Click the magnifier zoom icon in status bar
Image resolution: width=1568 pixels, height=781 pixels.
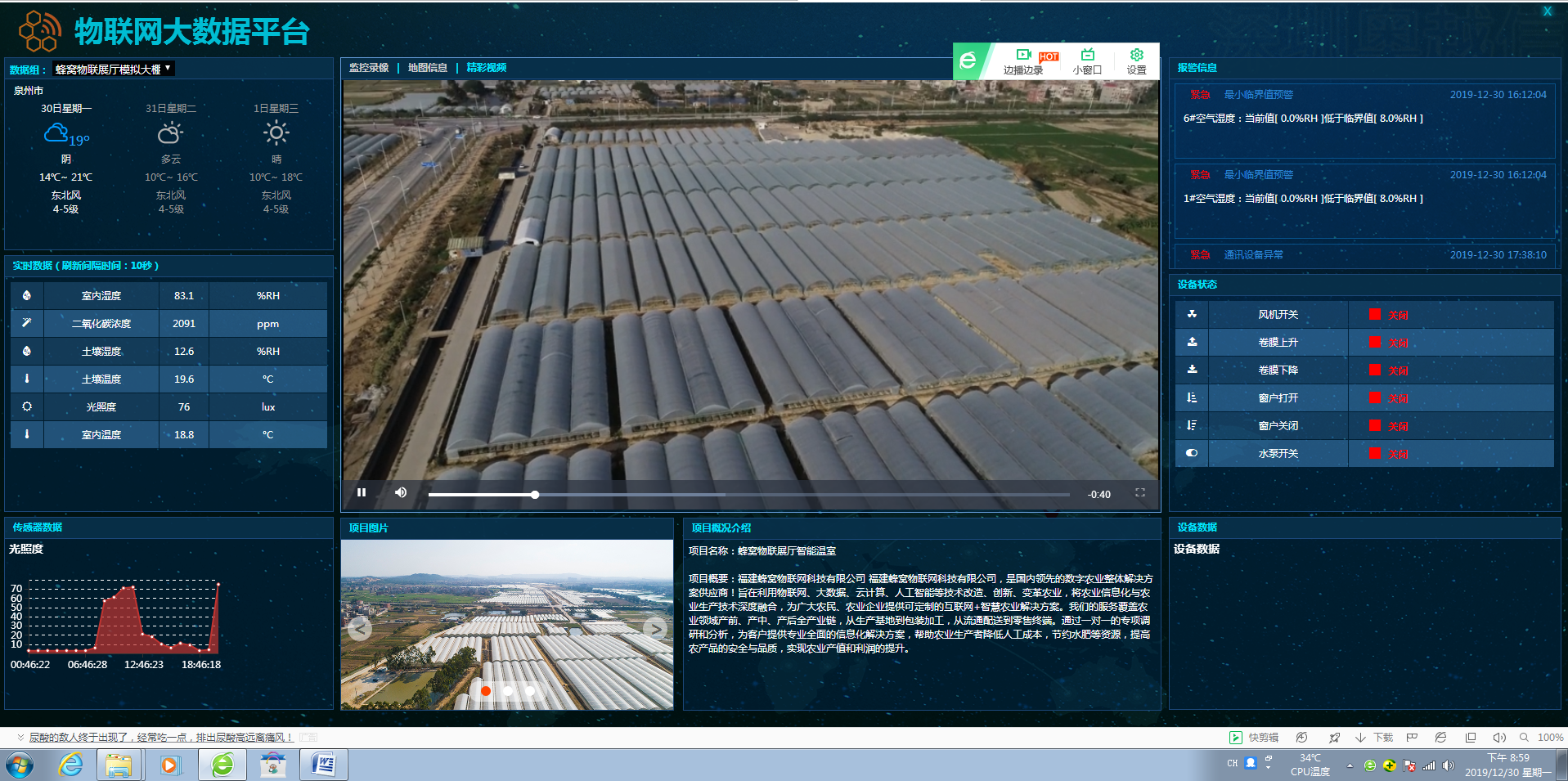pos(1524,738)
